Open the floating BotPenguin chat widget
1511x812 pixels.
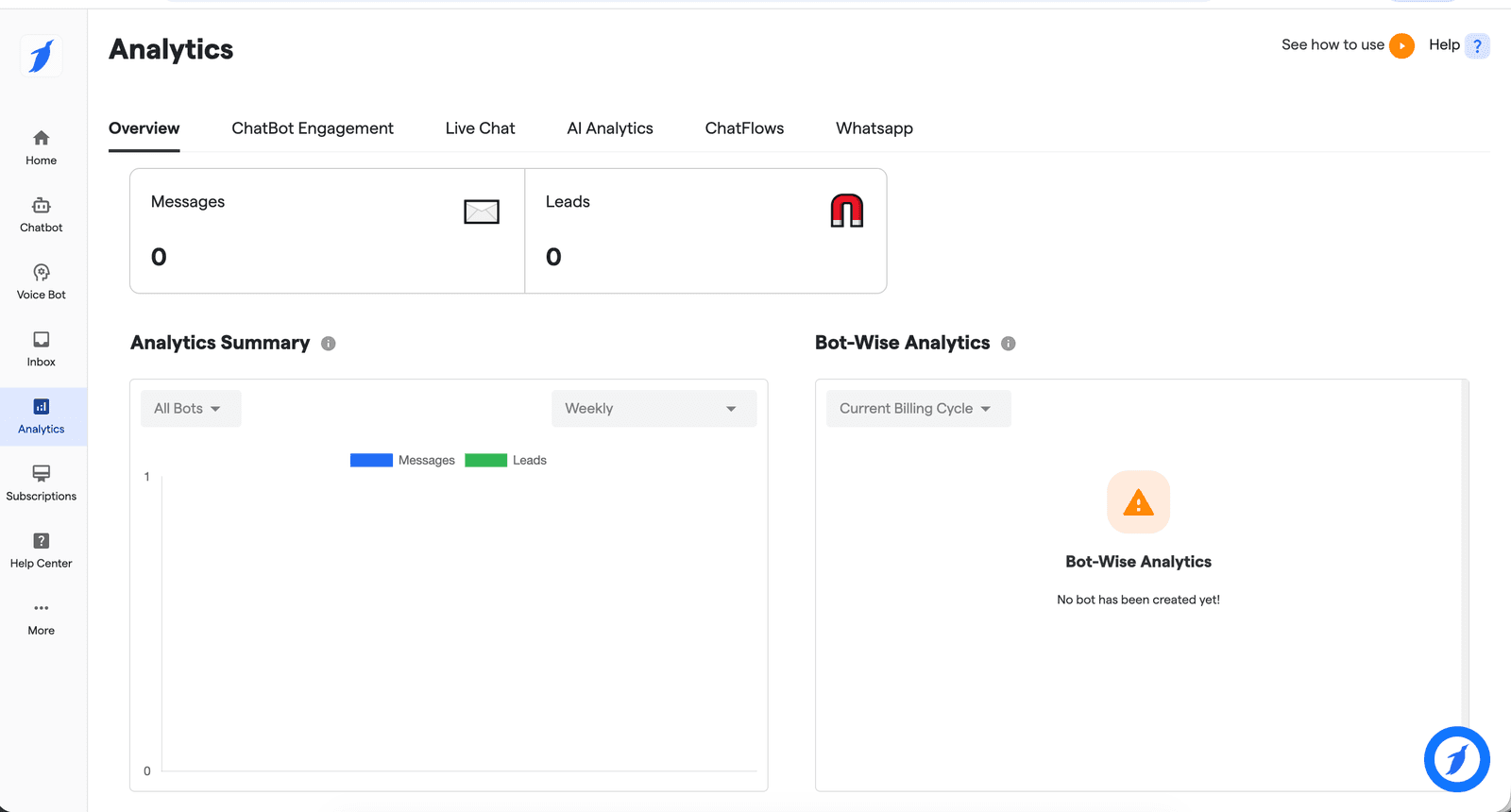1457,759
